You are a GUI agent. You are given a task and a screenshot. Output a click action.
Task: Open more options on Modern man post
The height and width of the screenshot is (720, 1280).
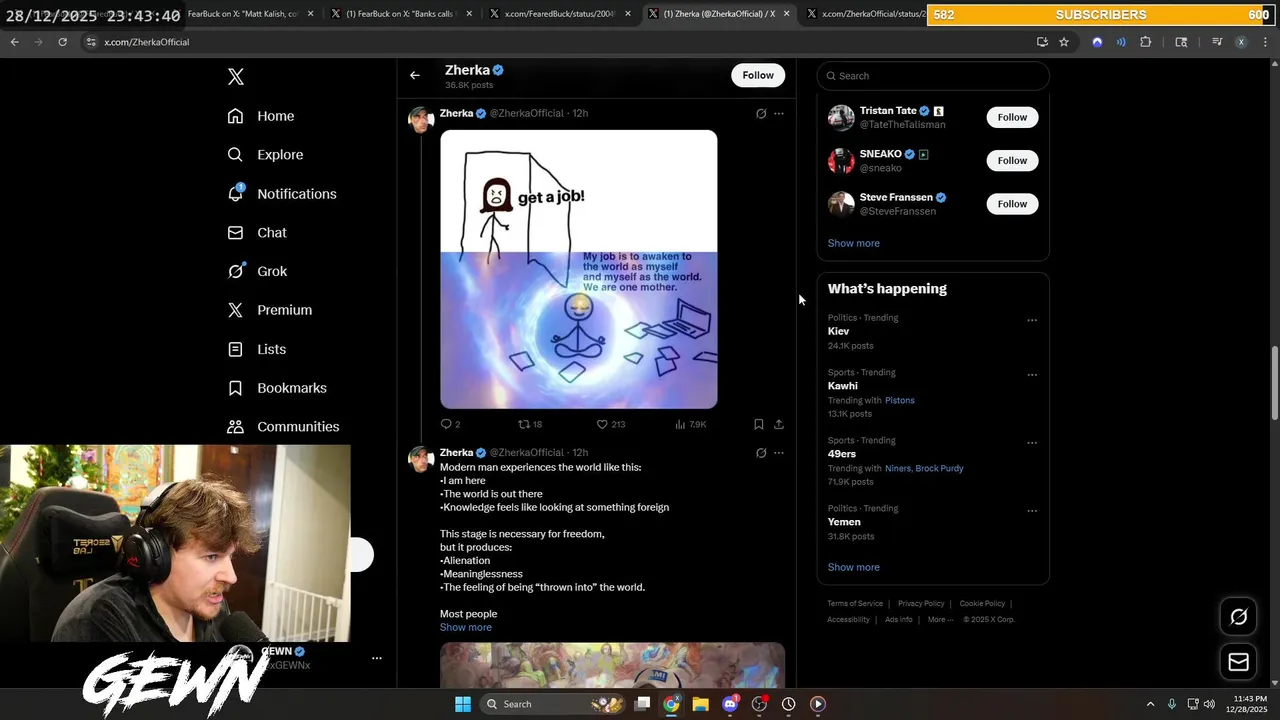click(x=779, y=453)
